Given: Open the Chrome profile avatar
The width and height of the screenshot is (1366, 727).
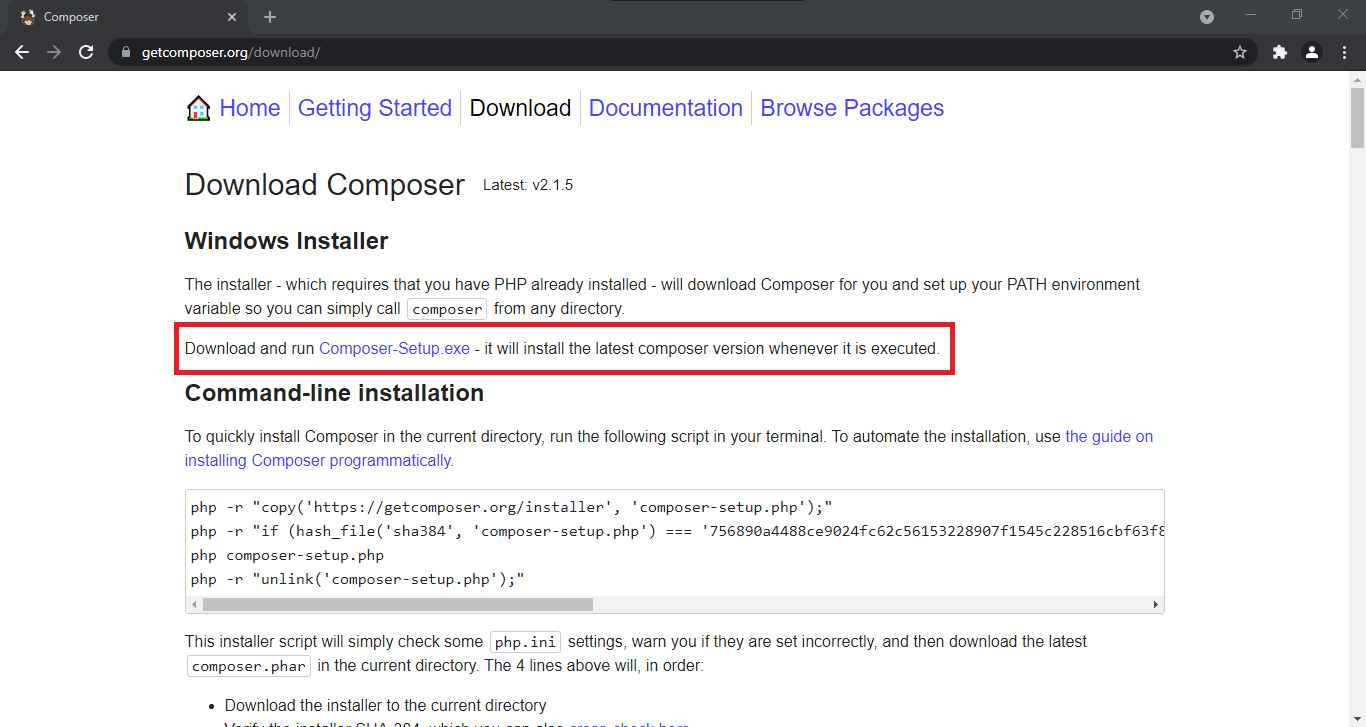Looking at the screenshot, I should click(1311, 52).
